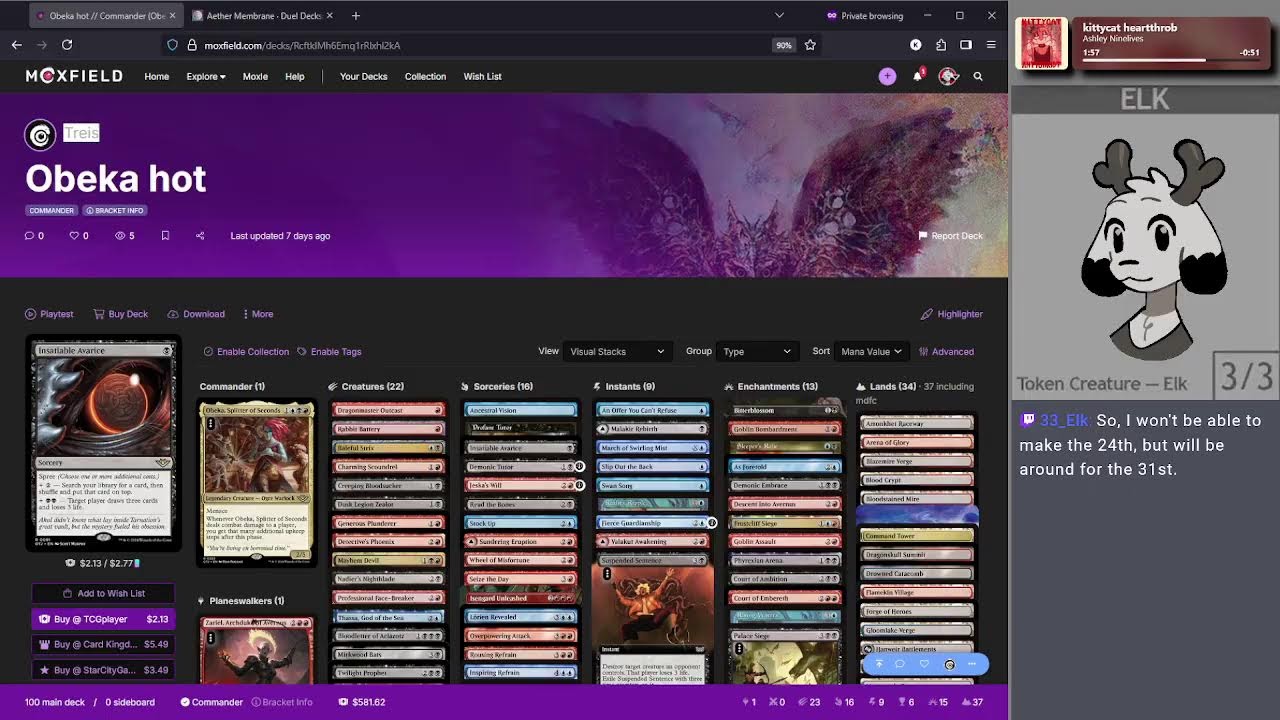The height and width of the screenshot is (720, 1280).
Task: Click scroll-to-top arrow in floating toolbar
Action: click(879, 664)
